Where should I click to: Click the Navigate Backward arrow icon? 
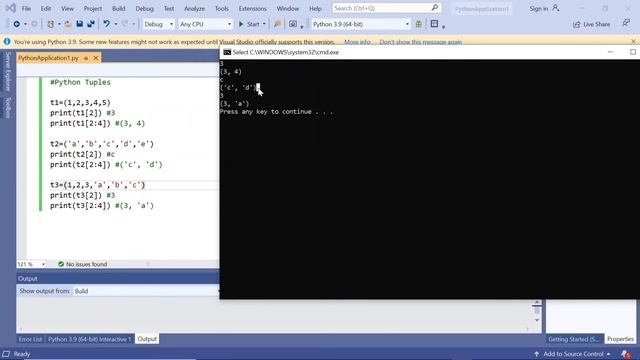click(x=16, y=24)
